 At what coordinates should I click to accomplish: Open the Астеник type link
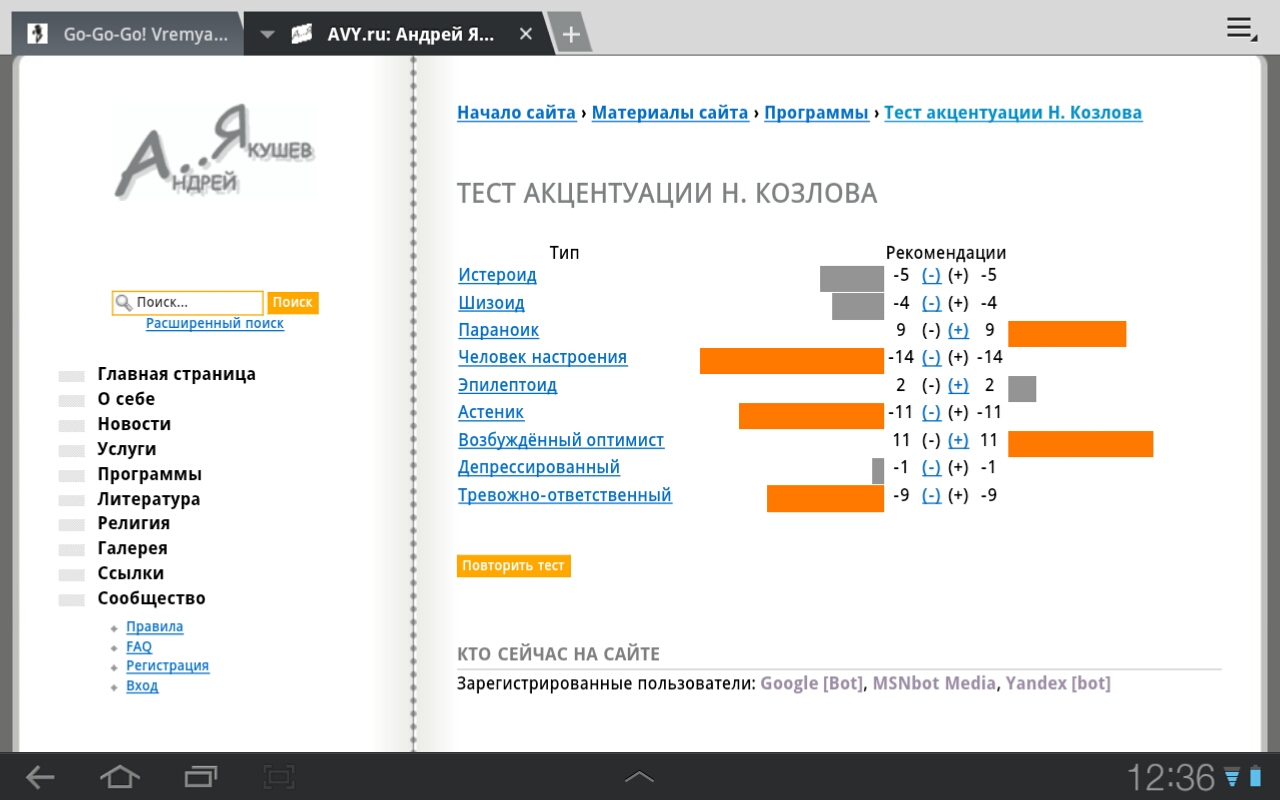(x=491, y=412)
